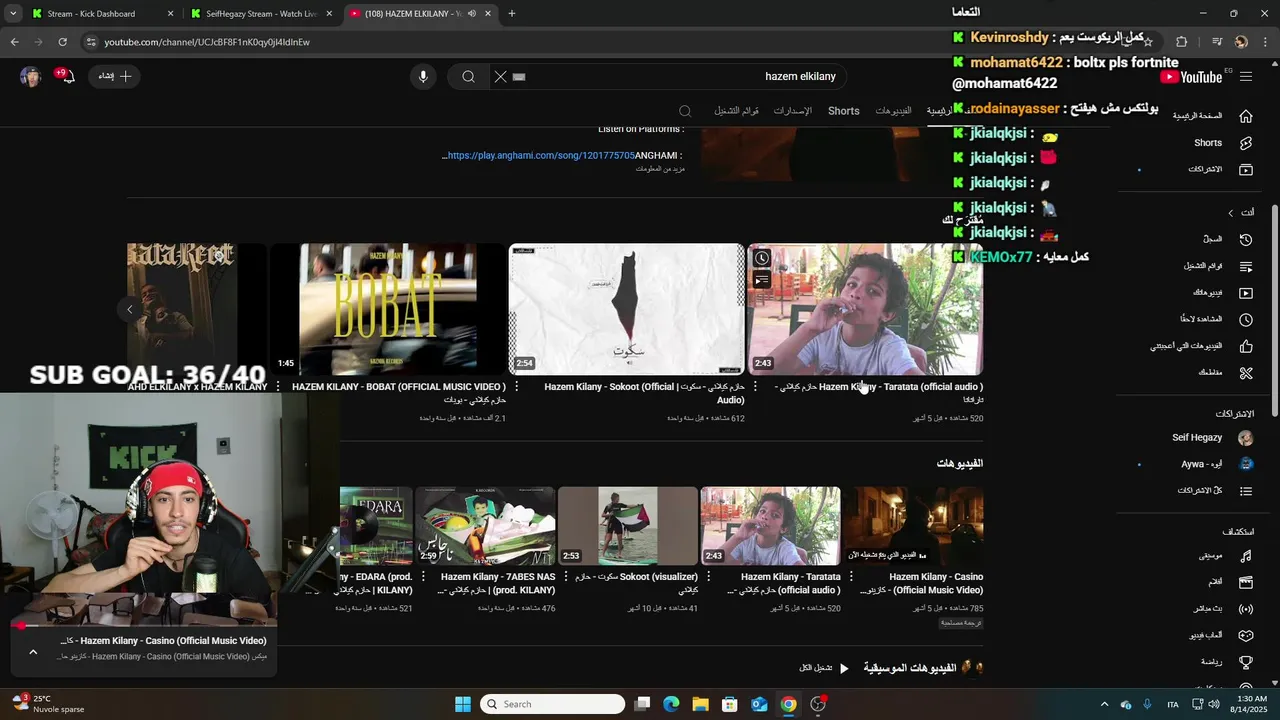Select the channel قوائم التشغيل (Playlists) tab
The width and height of the screenshot is (1280, 720).
click(737, 111)
